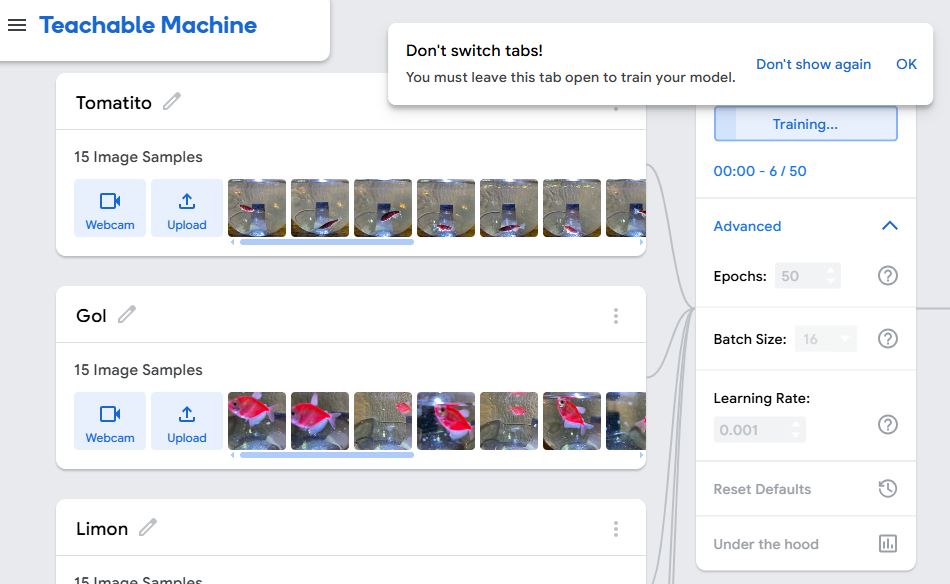
Task: Open Epochs help question icon
Action: [888, 276]
